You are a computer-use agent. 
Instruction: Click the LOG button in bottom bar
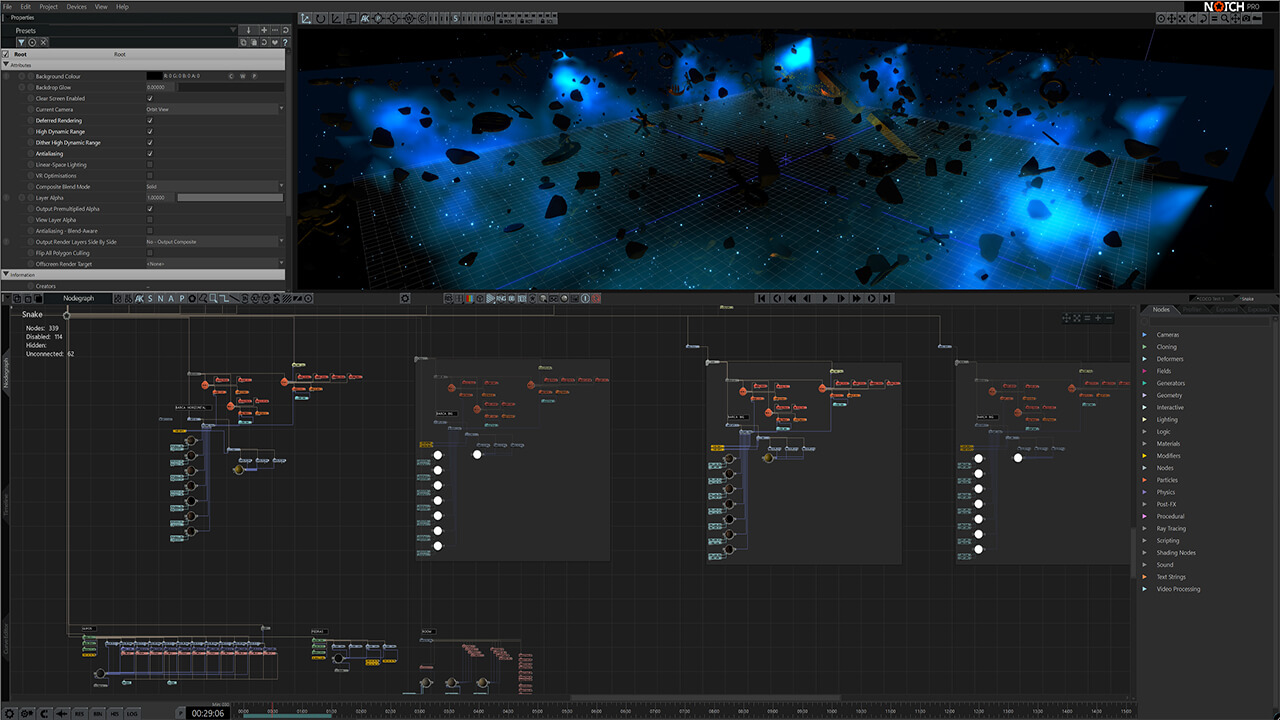tap(133, 713)
